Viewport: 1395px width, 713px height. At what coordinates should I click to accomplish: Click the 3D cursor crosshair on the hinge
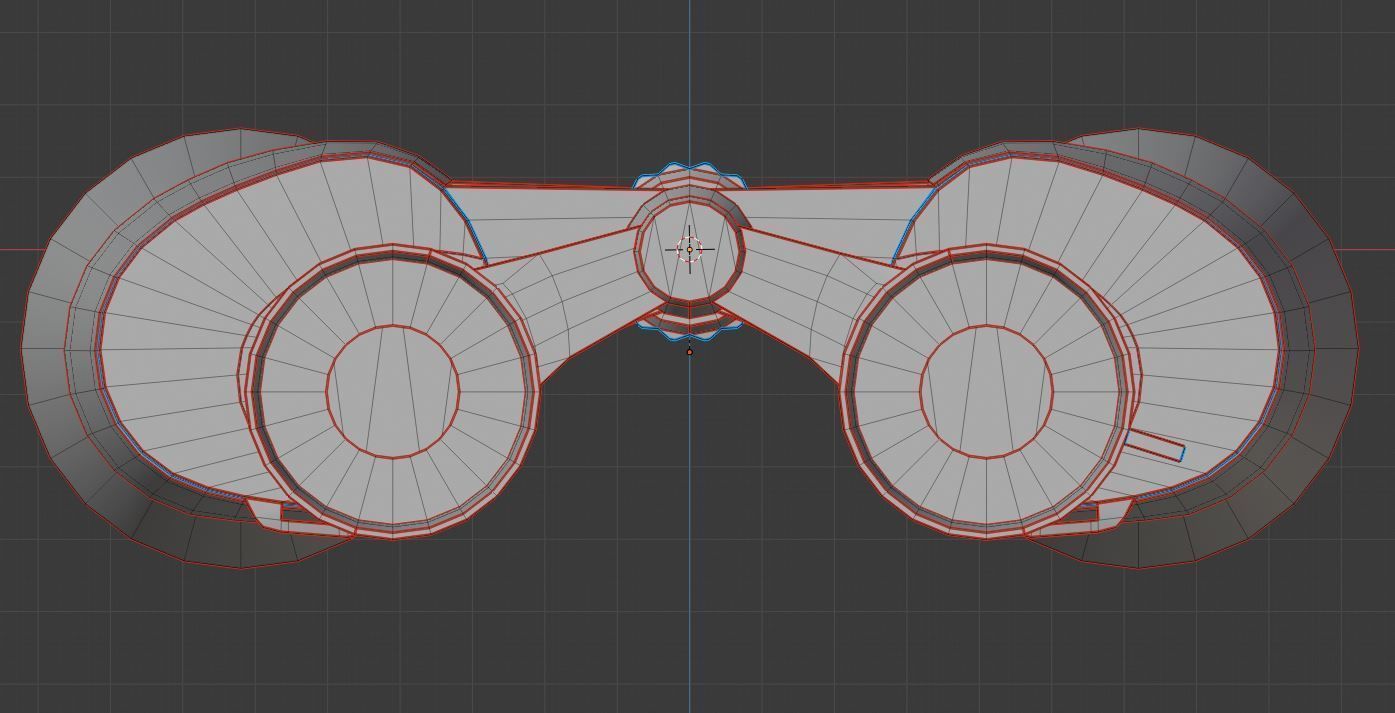689,249
